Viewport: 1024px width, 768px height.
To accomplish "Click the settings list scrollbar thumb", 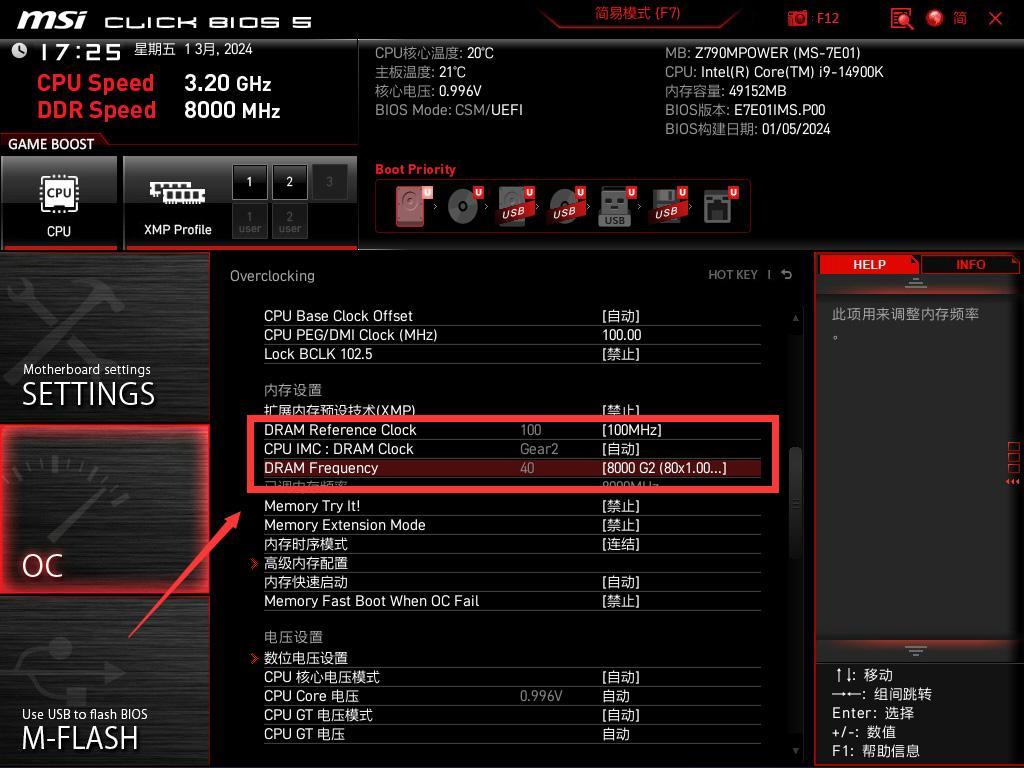I will pos(795,503).
